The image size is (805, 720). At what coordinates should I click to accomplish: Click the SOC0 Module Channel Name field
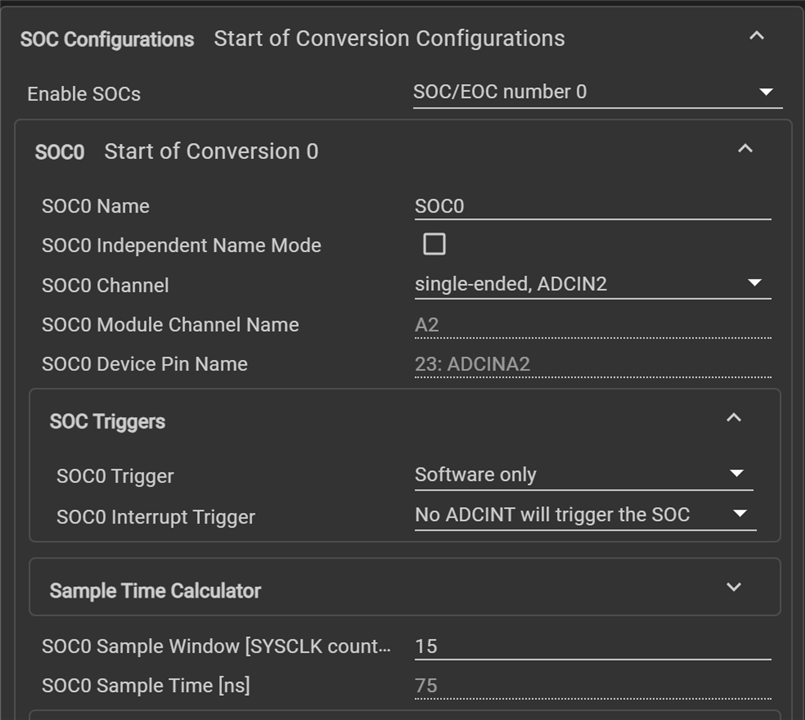(x=593, y=325)
